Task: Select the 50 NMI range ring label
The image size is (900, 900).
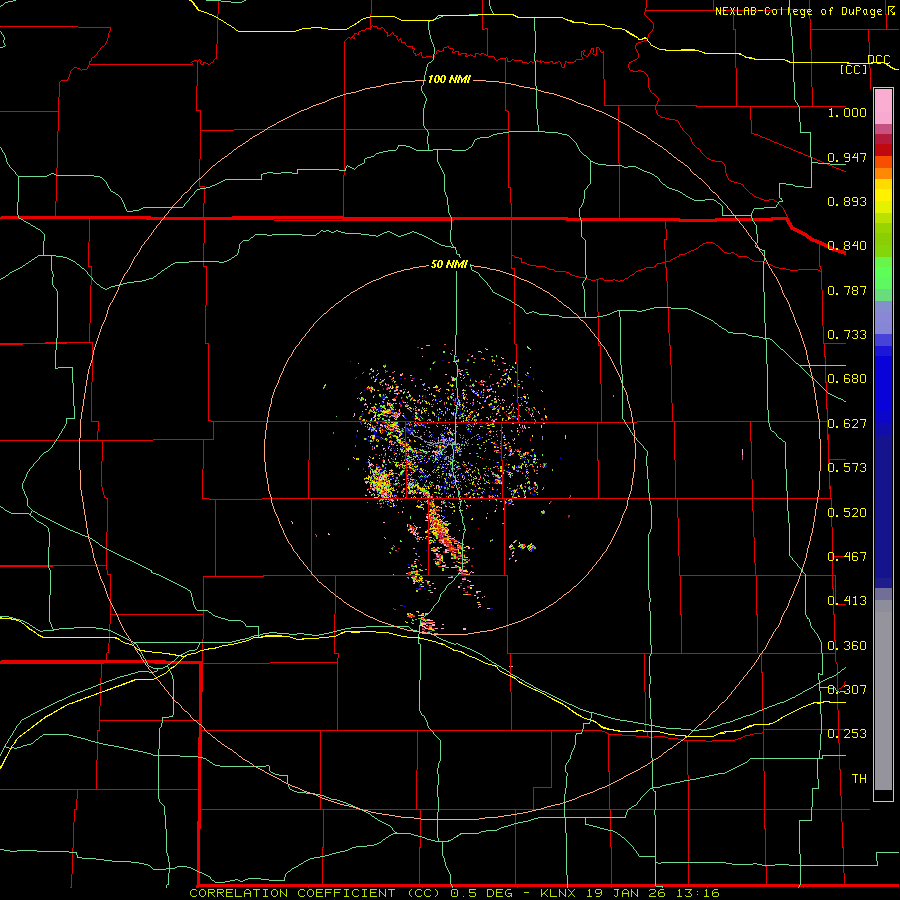Action: 449,264
